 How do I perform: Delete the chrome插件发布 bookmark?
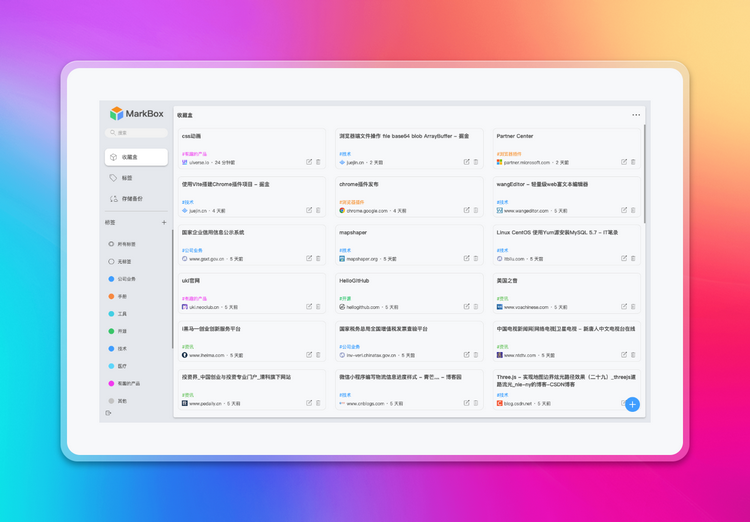(x=475, y=210)
